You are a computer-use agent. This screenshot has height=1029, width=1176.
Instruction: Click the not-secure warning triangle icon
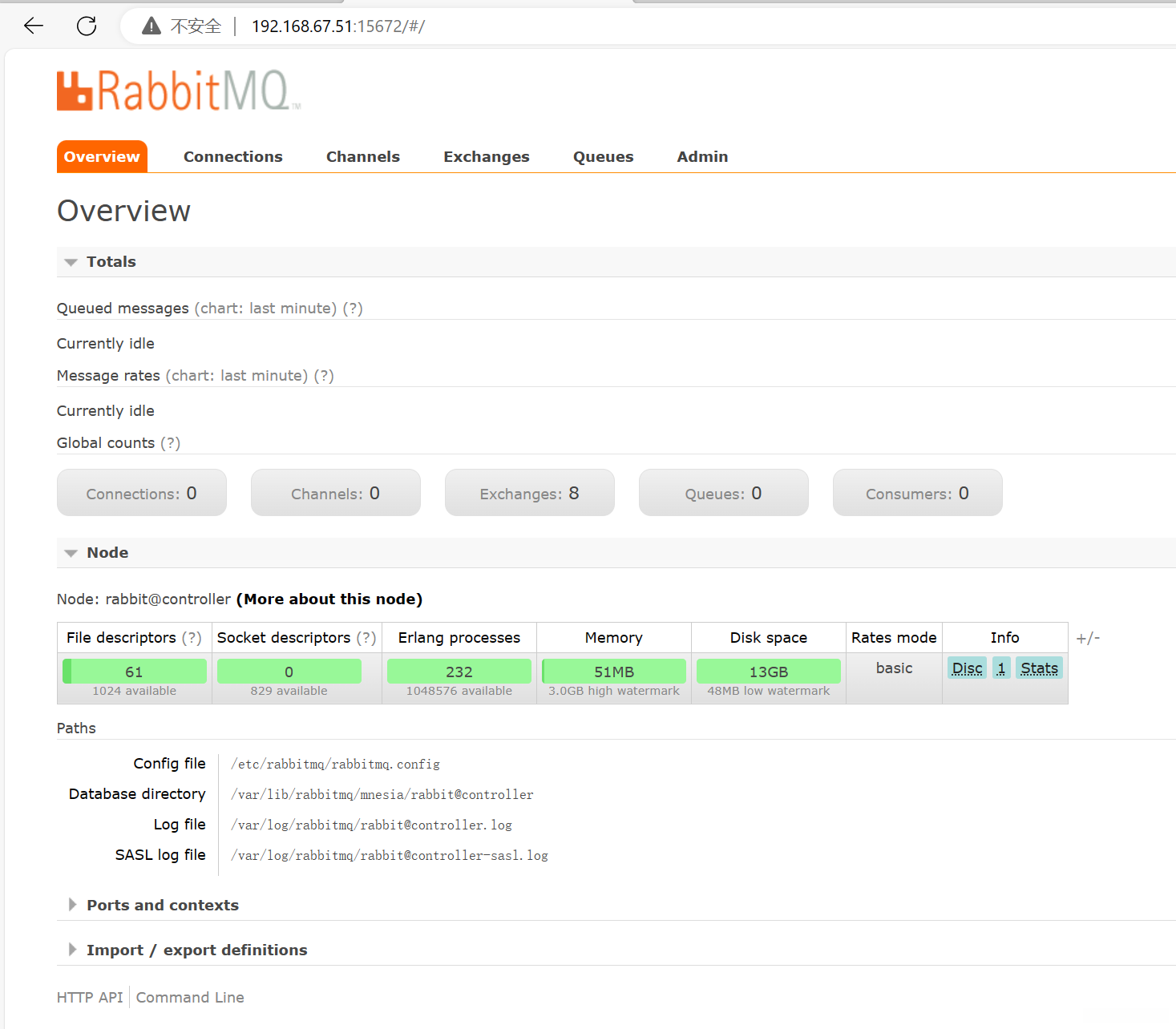(151, 26)
